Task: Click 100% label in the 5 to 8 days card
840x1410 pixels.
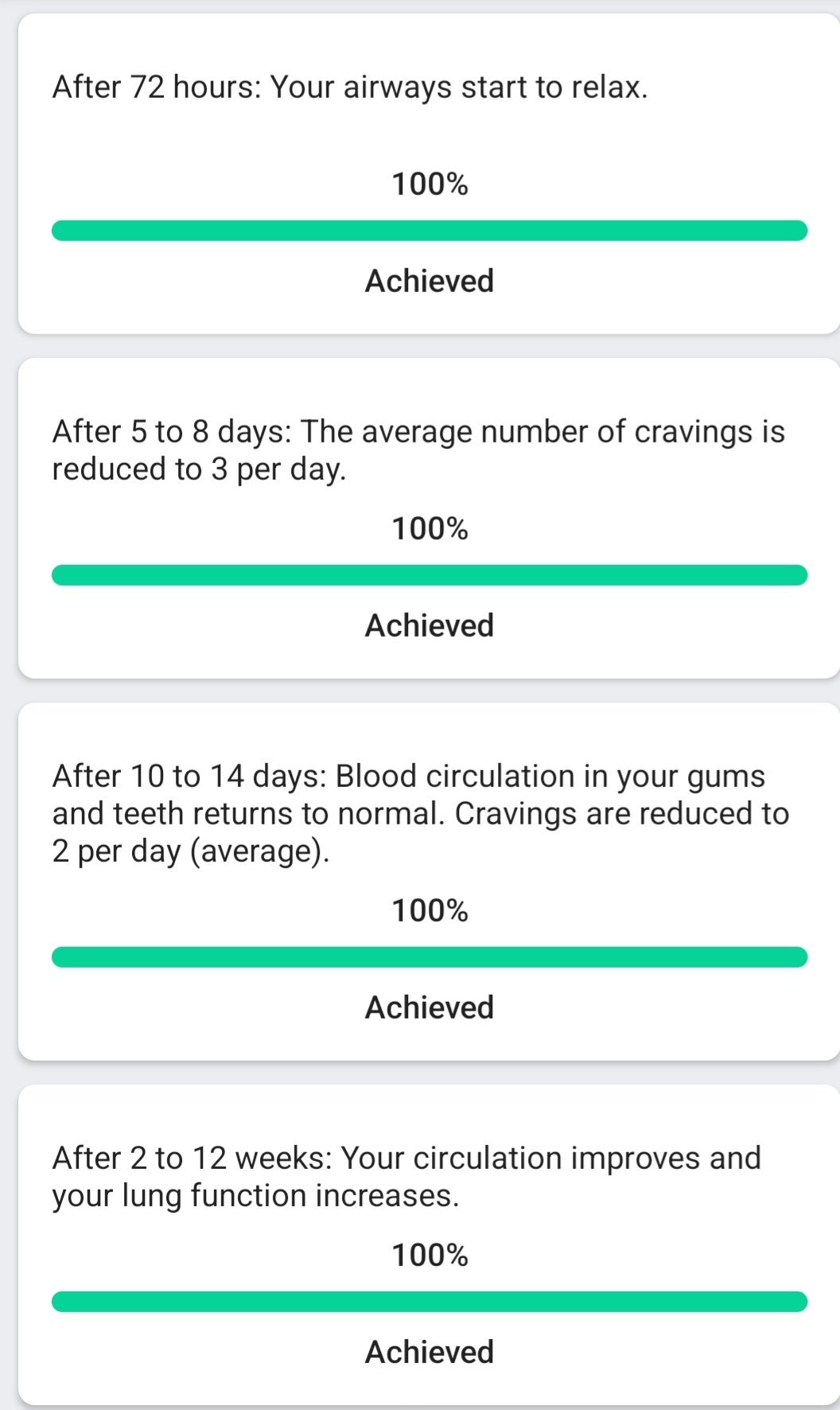Action: (430, 529)
